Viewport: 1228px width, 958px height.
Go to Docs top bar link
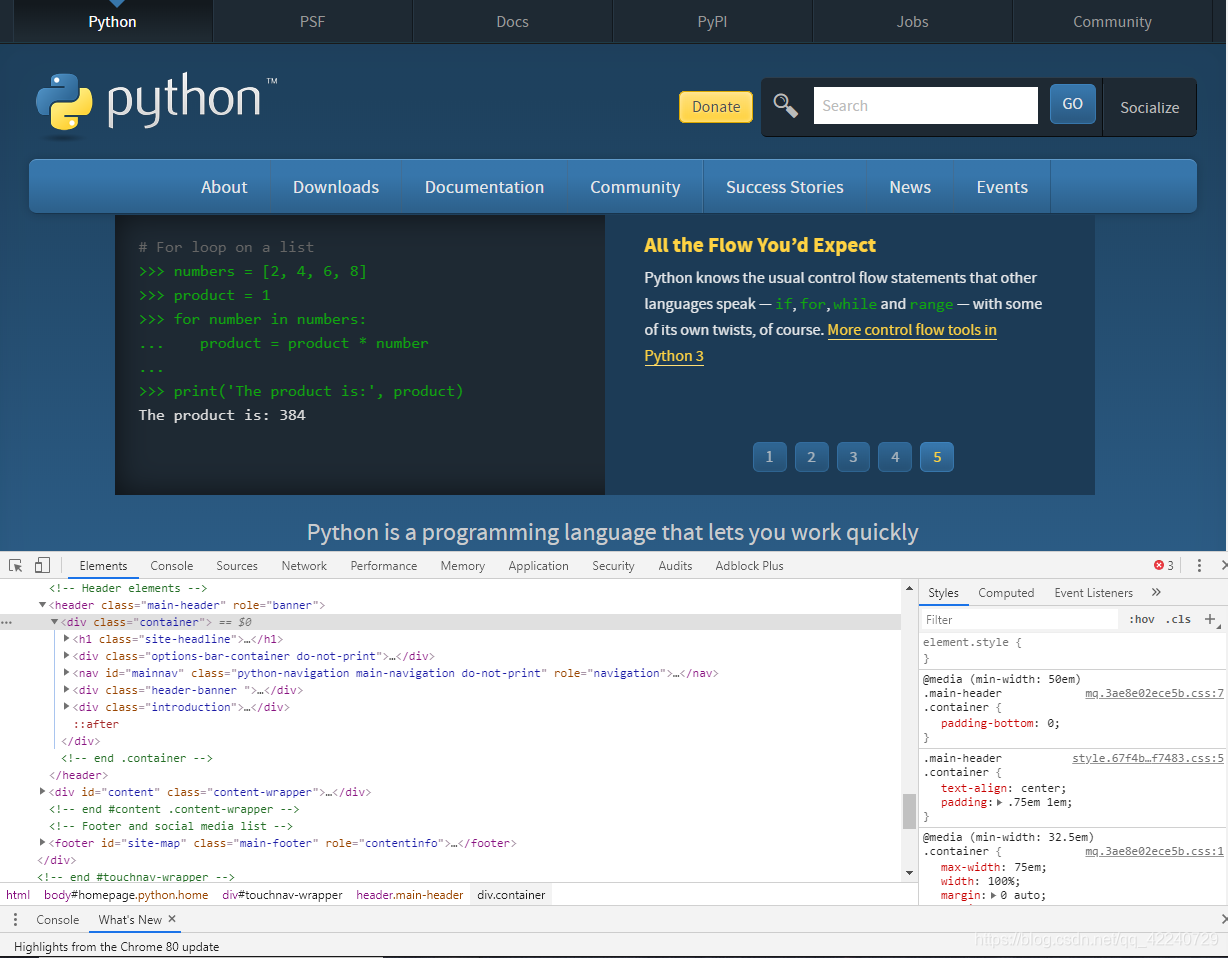(x=512, y=22)
